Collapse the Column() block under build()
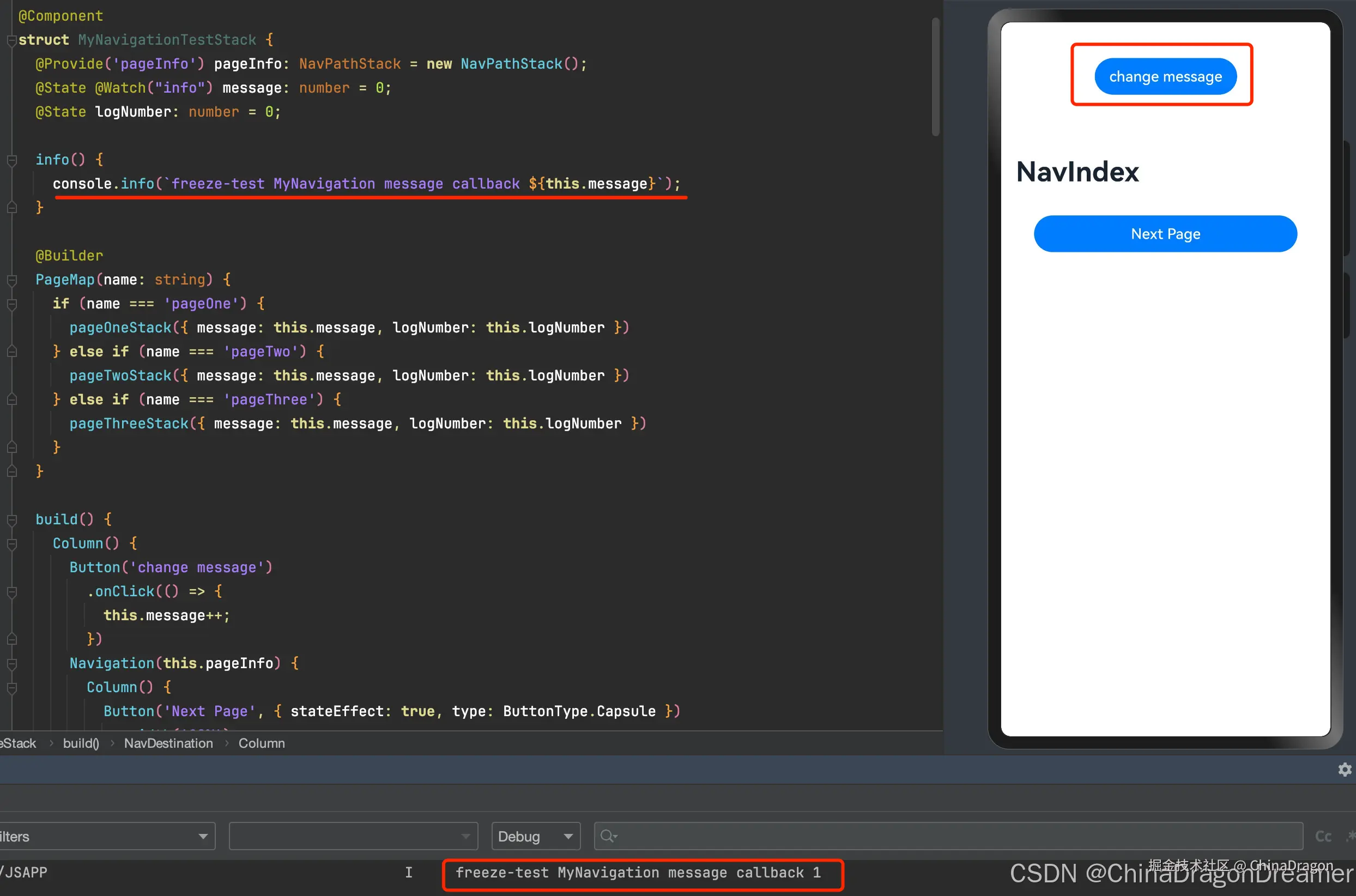This screenshot has width=1356, height=896. click(x=11, y=544)
